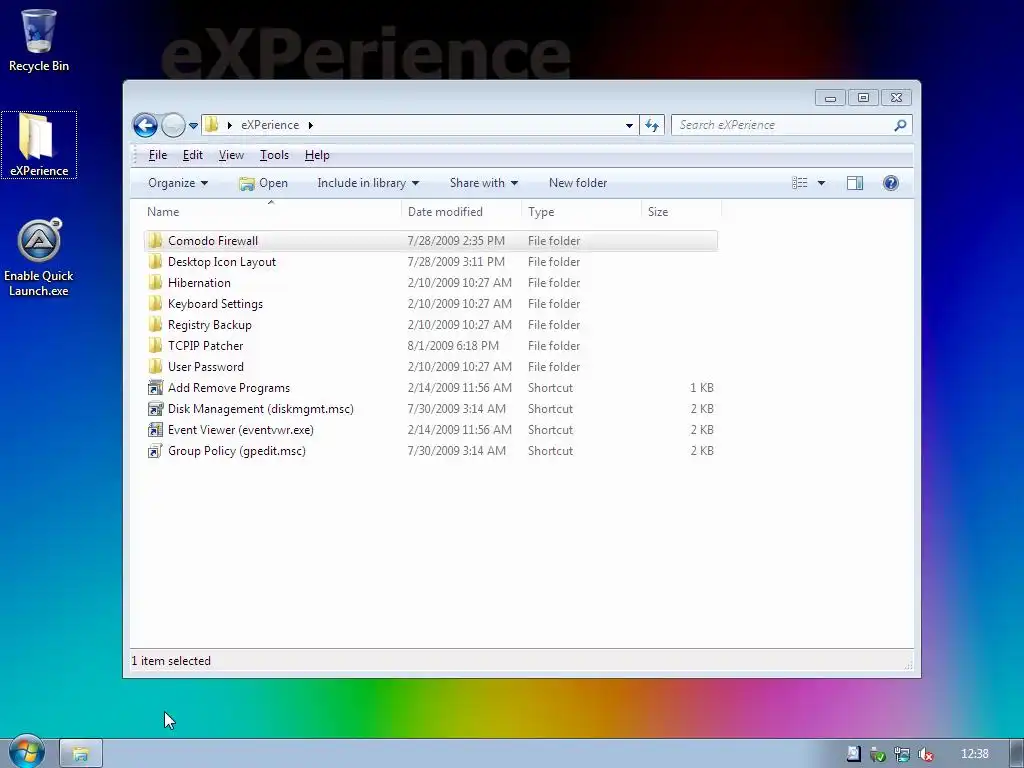Viewport: 1024px width, 768px height.
Task: Expand the Share with dropdown
Action: [x=483, y=183]
